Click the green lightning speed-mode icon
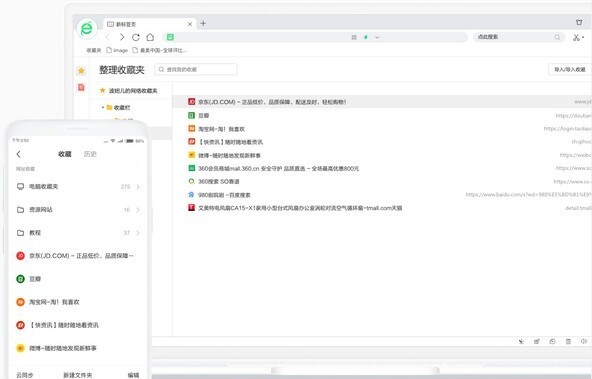Screen dimensions: 592x379 365,37
